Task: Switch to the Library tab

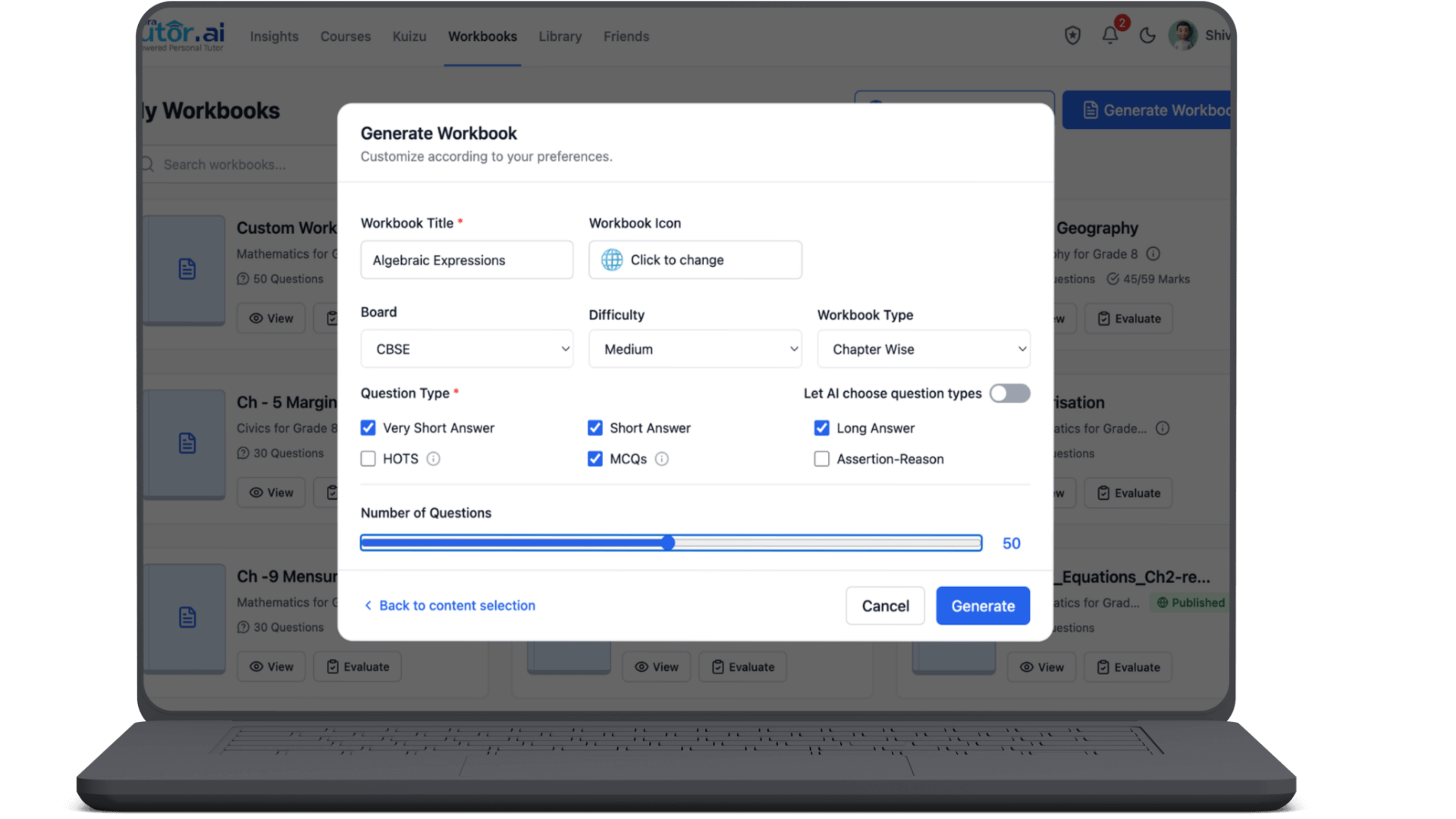Action: 560,36
